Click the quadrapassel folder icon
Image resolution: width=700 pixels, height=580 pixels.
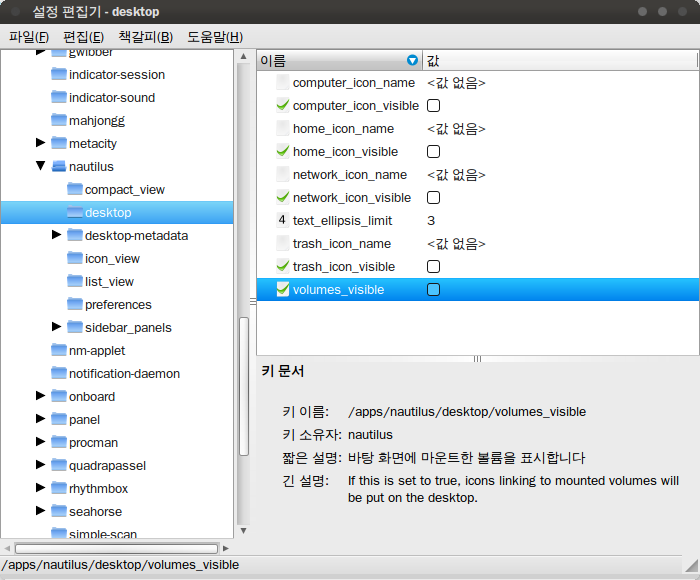[59, 465]
